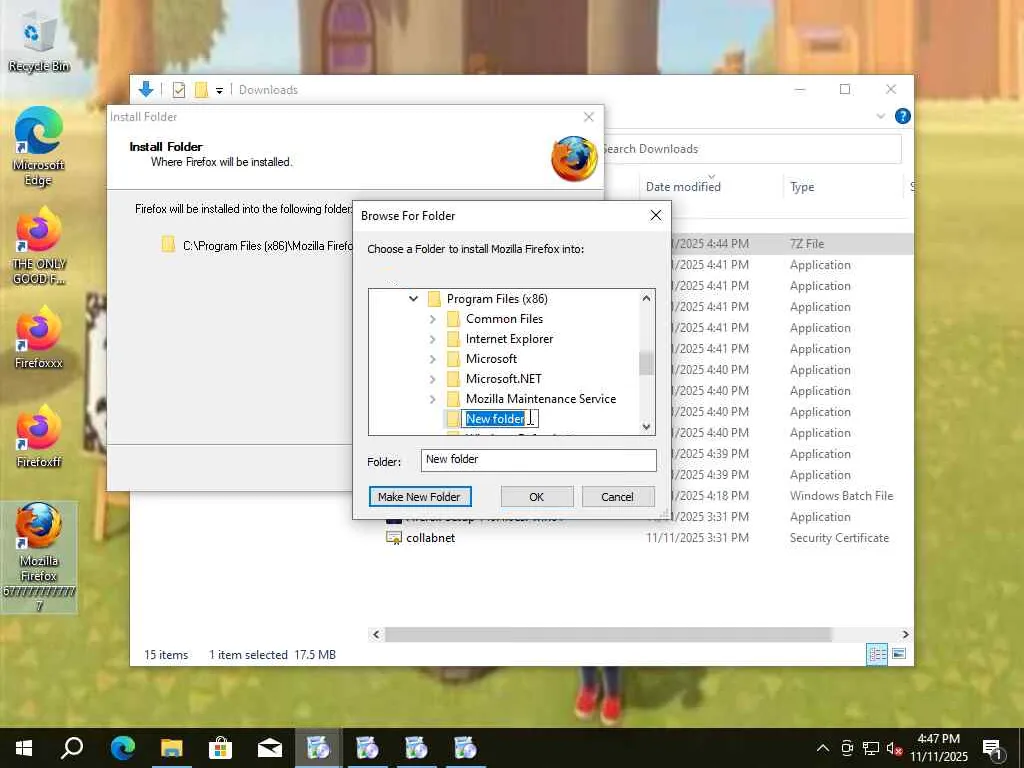This screenshot has width=1024, height=768.
Task: Open taskbar Search
Action: click(72, 748)
